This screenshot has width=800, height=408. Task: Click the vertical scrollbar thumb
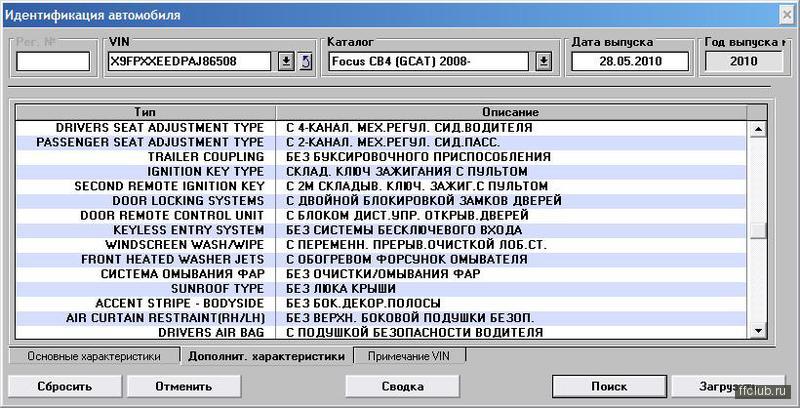point(758,231)
